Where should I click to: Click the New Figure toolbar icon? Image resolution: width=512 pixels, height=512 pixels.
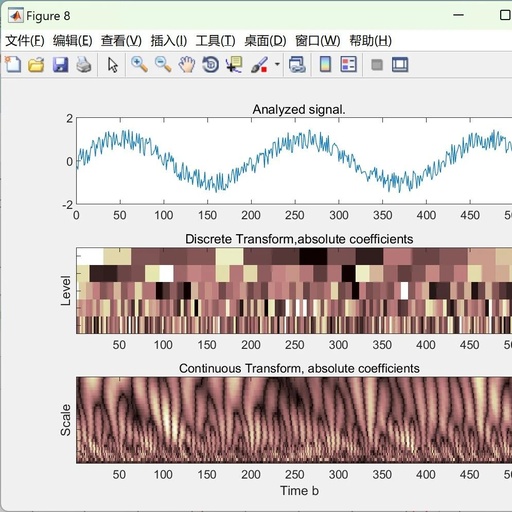pos(13,64)
